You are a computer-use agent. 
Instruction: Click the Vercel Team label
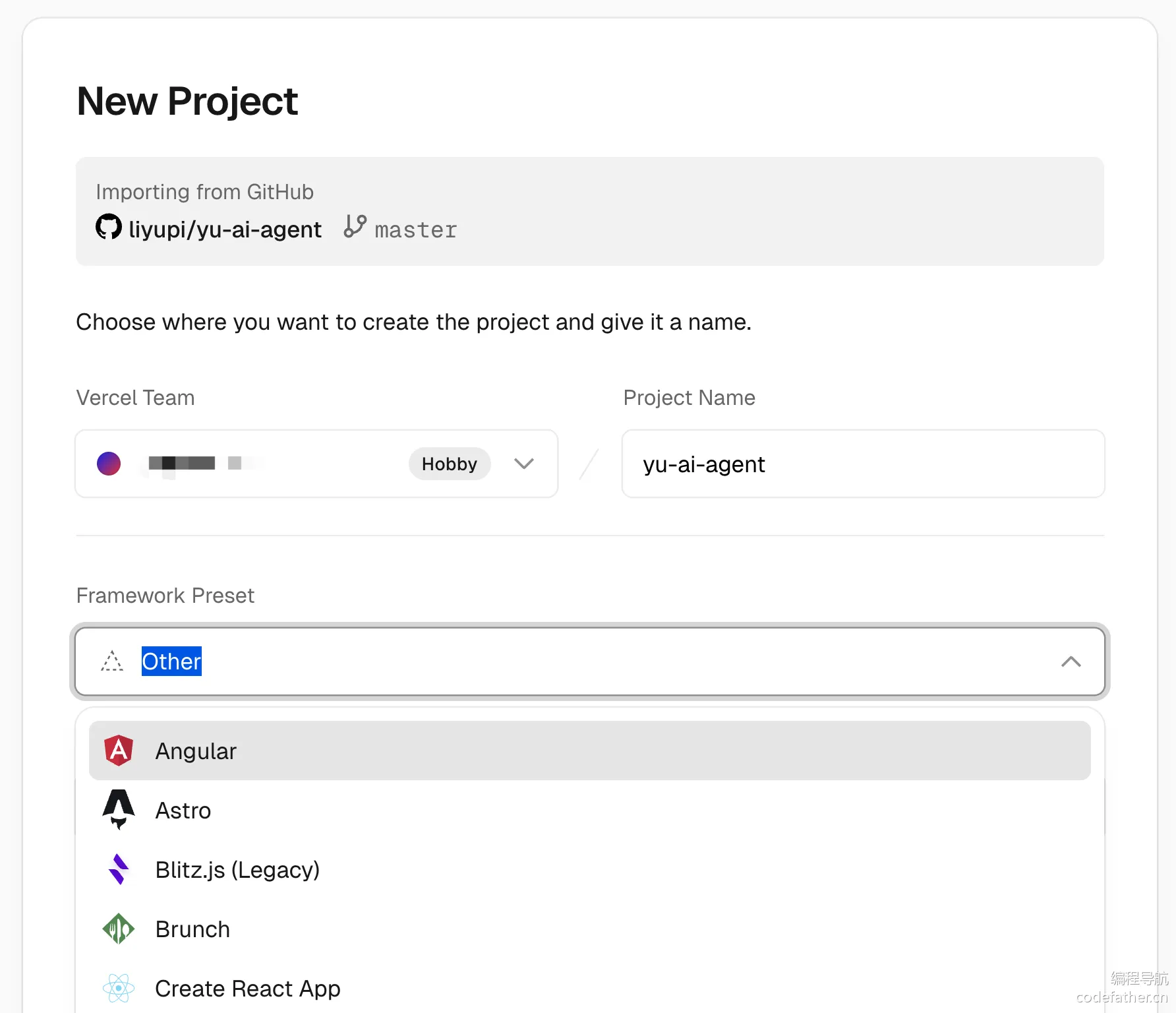(x=135, y=398)
